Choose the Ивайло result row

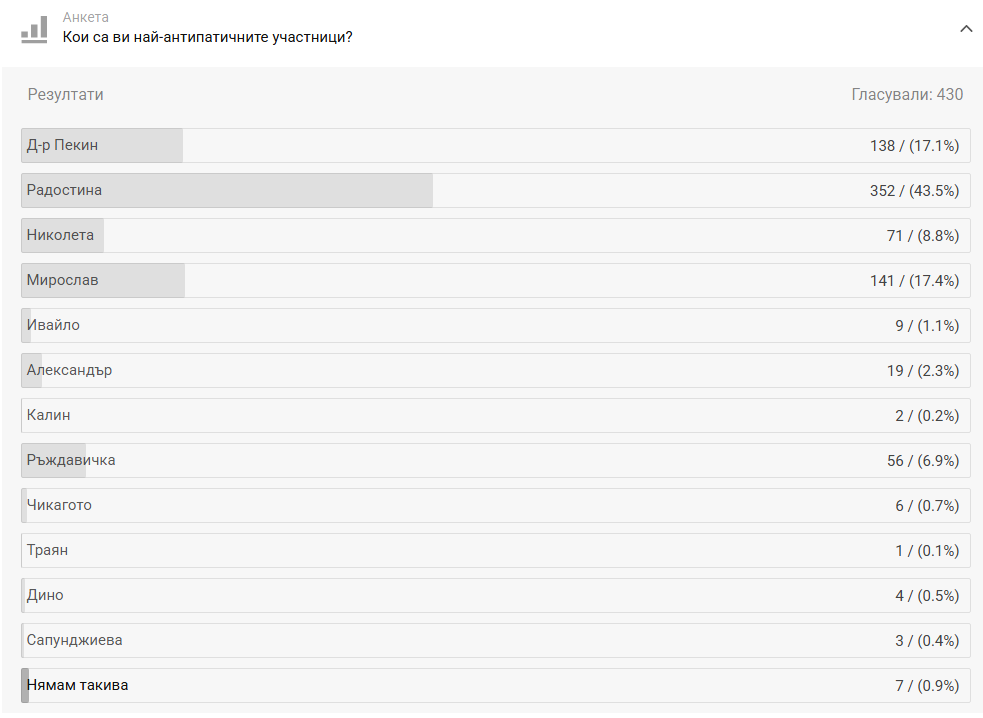pyautogui.click(x=495, y=326)
